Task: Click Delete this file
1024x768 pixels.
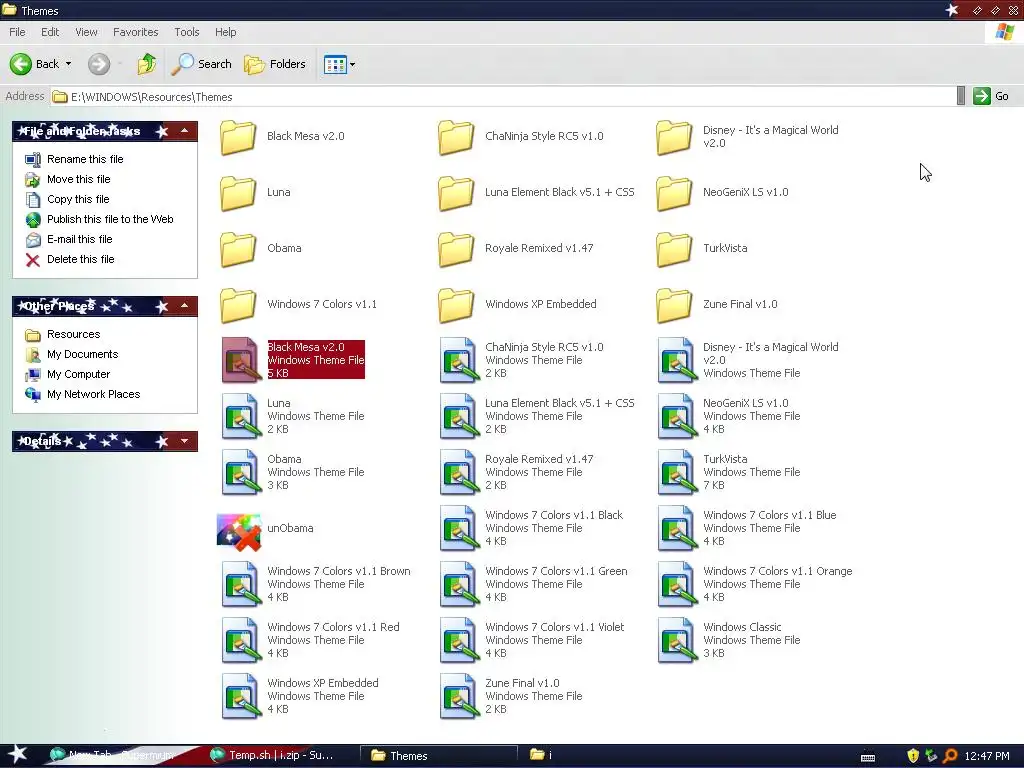Action: (x=80, y=260)
